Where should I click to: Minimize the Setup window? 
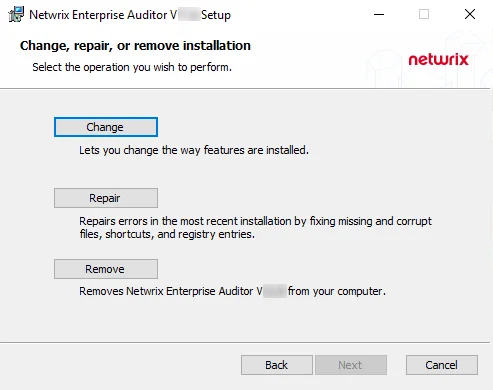[x=379, y=14]
